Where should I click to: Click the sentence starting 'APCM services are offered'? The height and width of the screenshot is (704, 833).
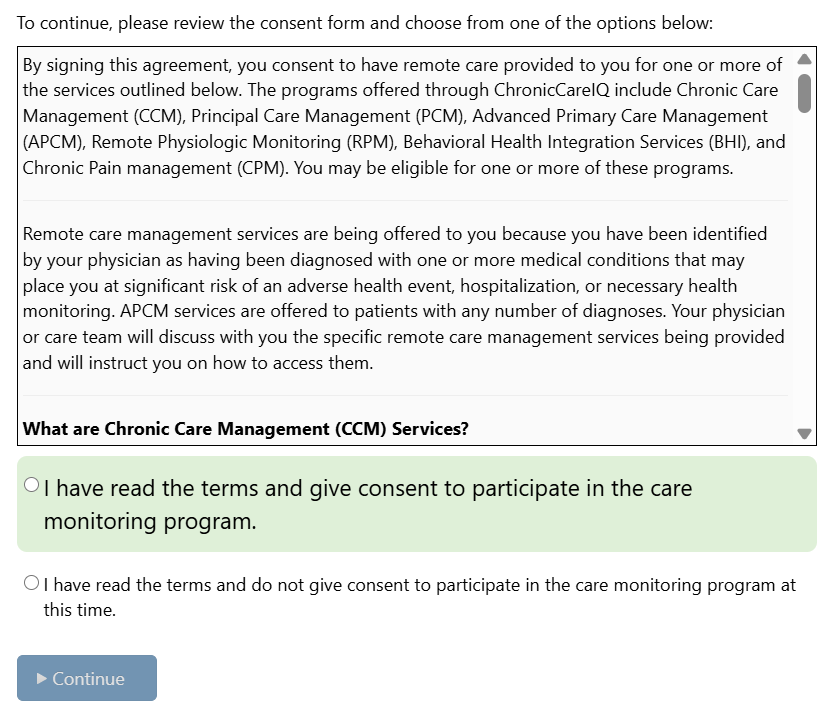click(x=393, y=311)
